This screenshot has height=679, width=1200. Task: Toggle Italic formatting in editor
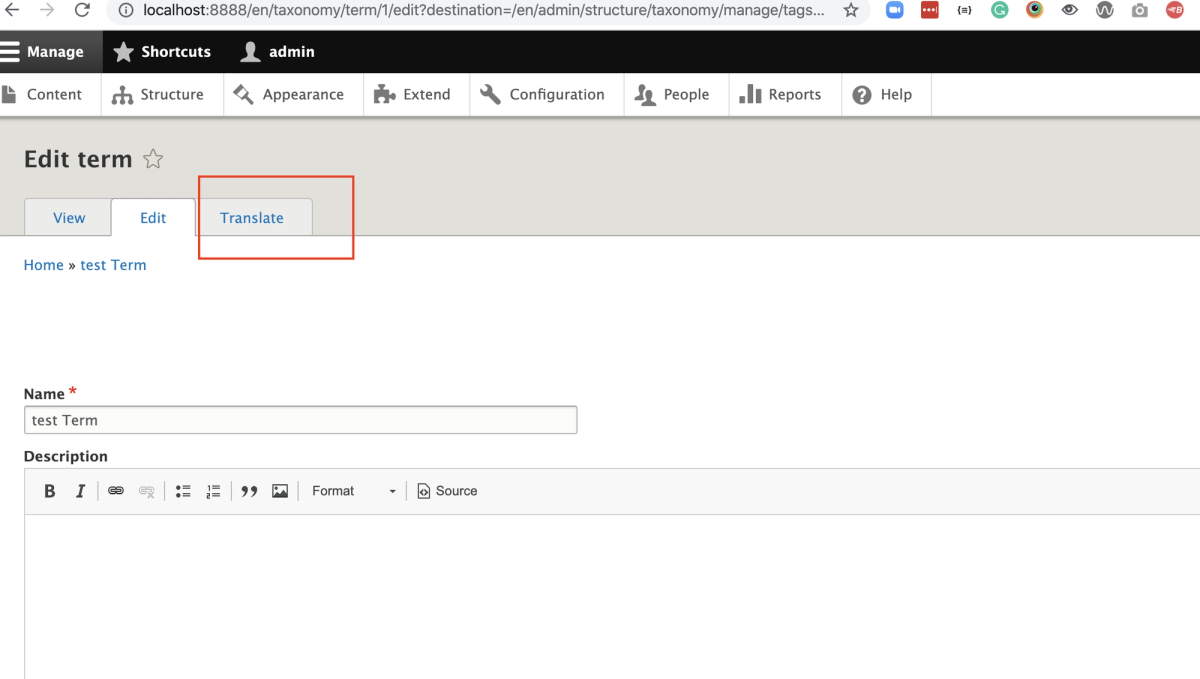(81, 491)
